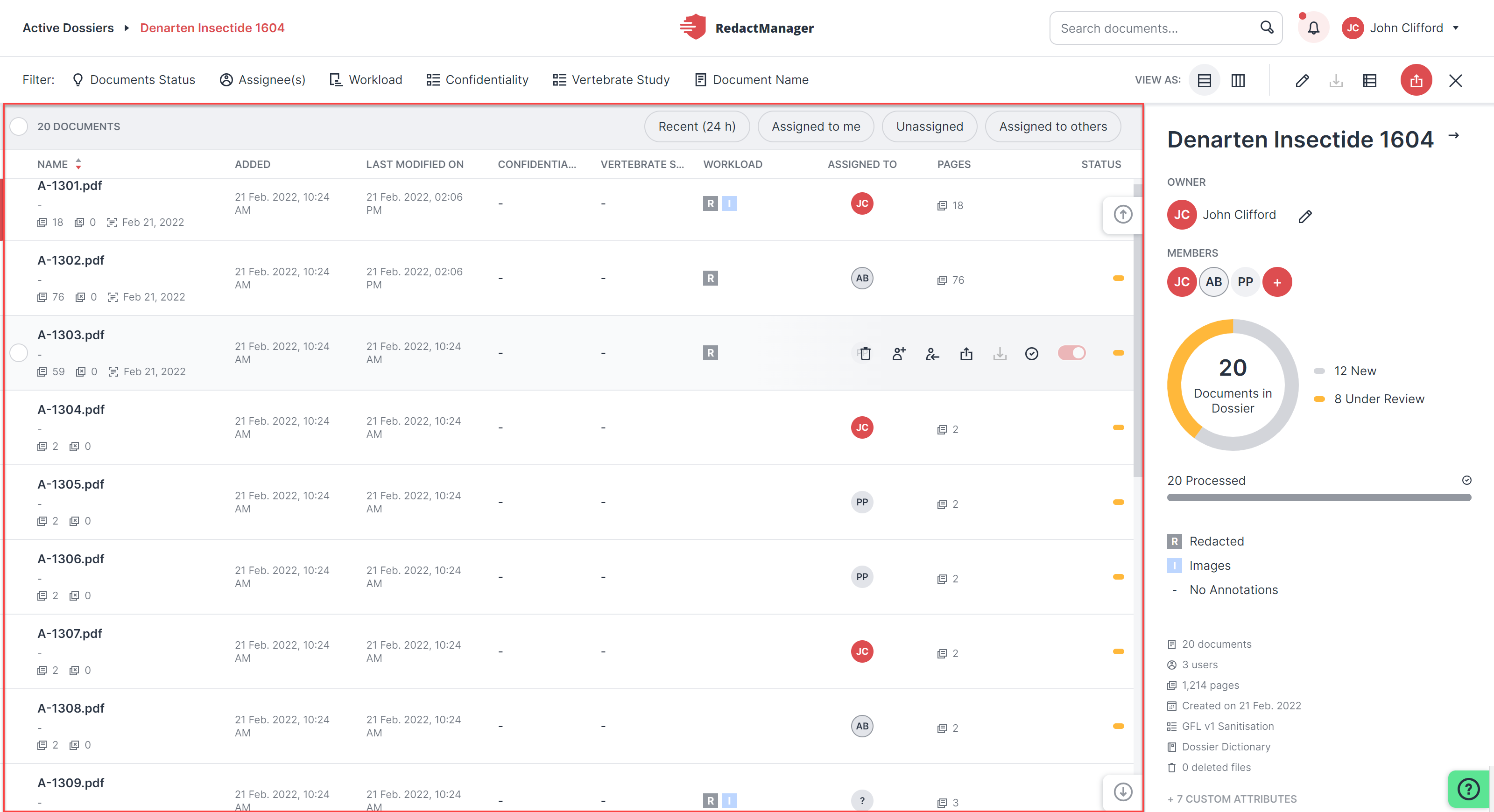Click the search magnifier icon

point(1267,28)
